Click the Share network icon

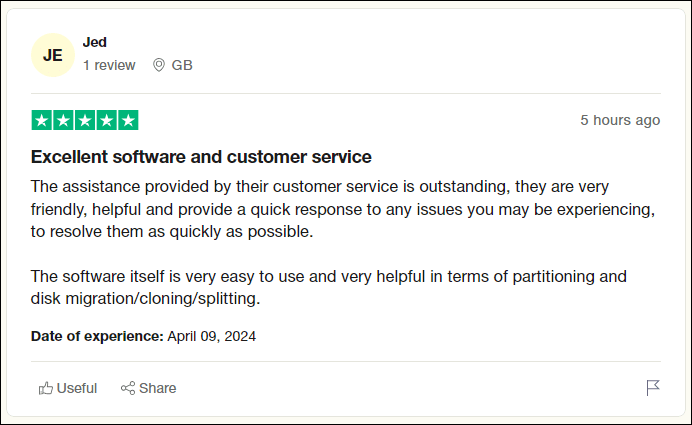[x=128, y=388]
